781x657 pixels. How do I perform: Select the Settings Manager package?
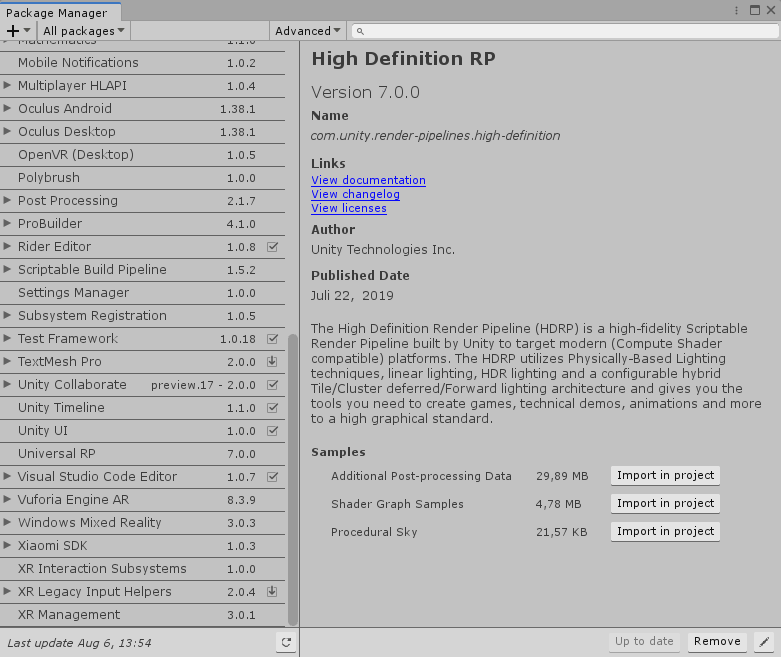coord(142,293)
